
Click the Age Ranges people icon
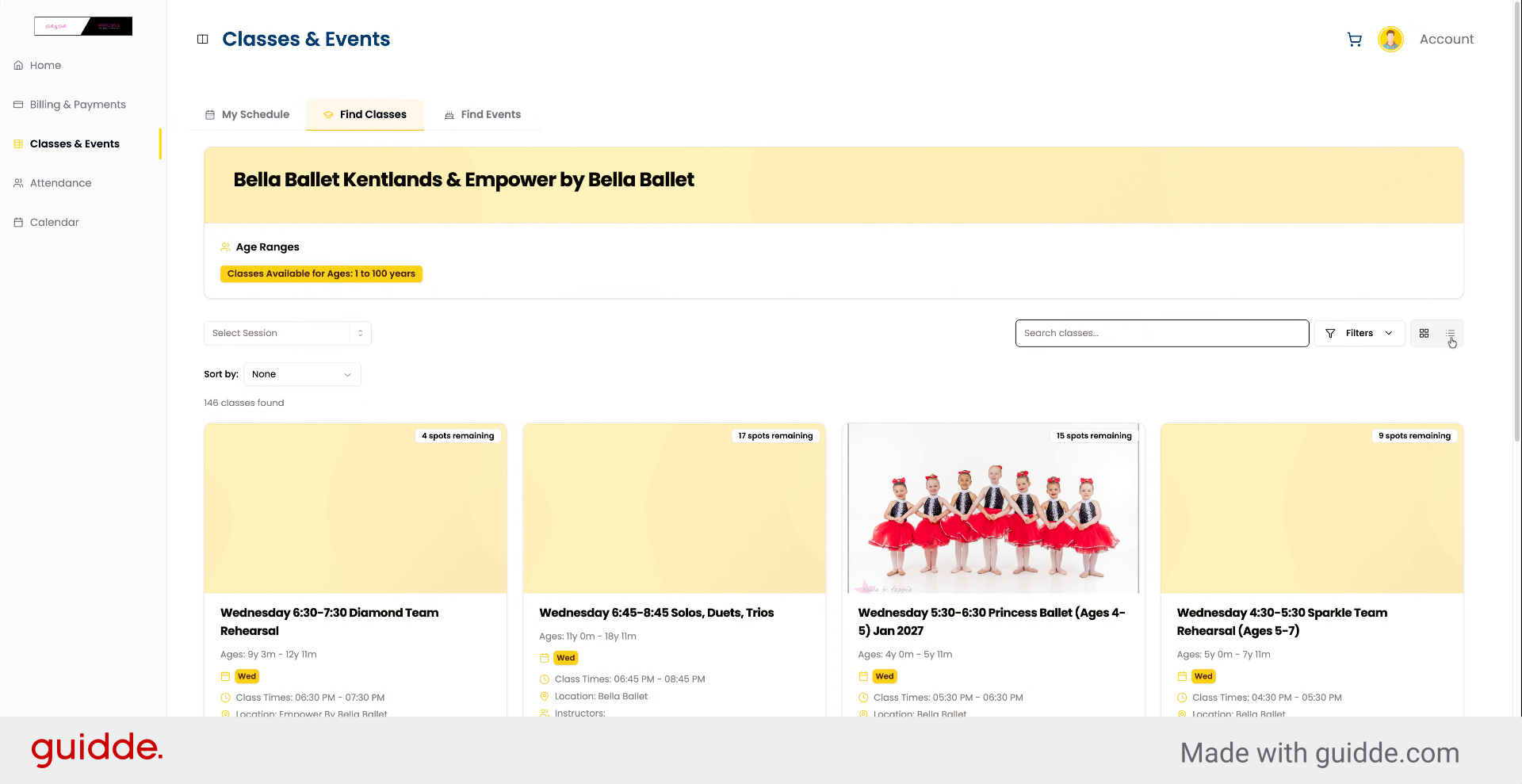point(225,247)
